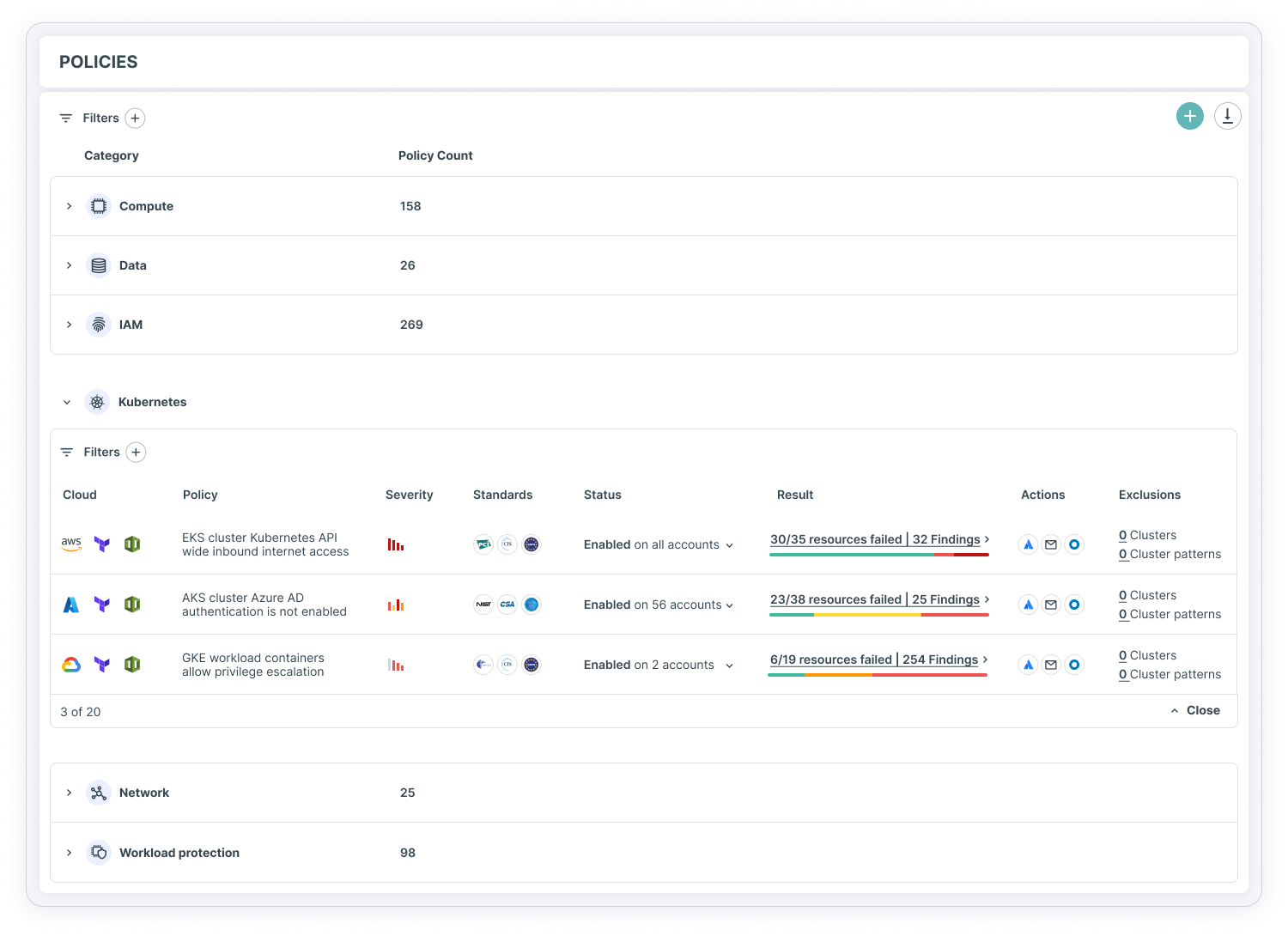This screenshot has width=1288, height=936.
Task: Click the CSA standard badge in AKS row
Action: coord(507,605)
